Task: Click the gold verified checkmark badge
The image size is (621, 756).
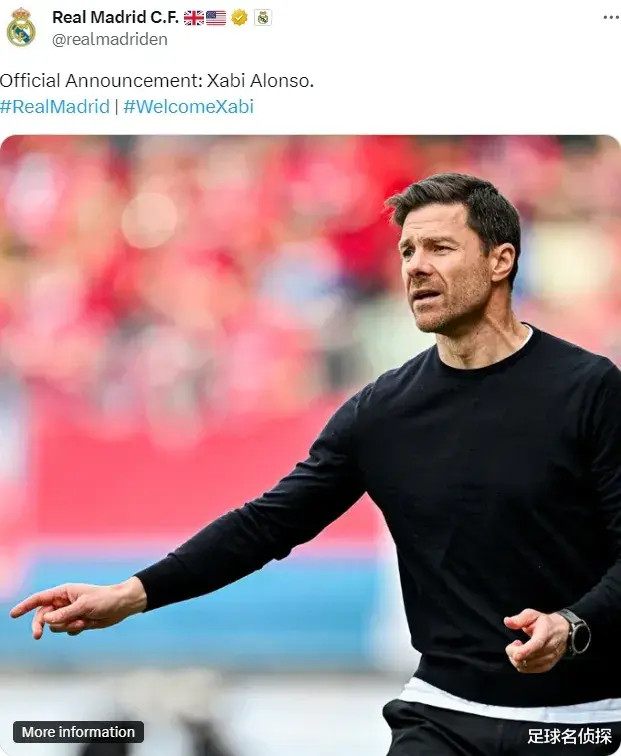Action: tap(239, 18)
